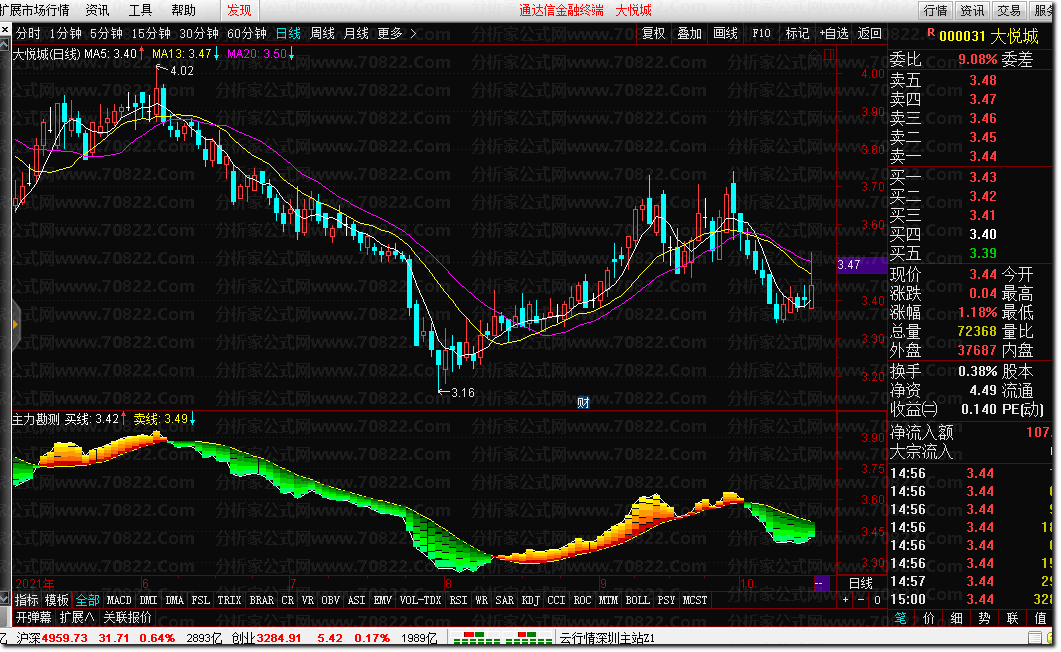Click 开弹幕 to enable bullet comments
The image size is (1061, 652).
pyautogui.click(x=33, y=617)
